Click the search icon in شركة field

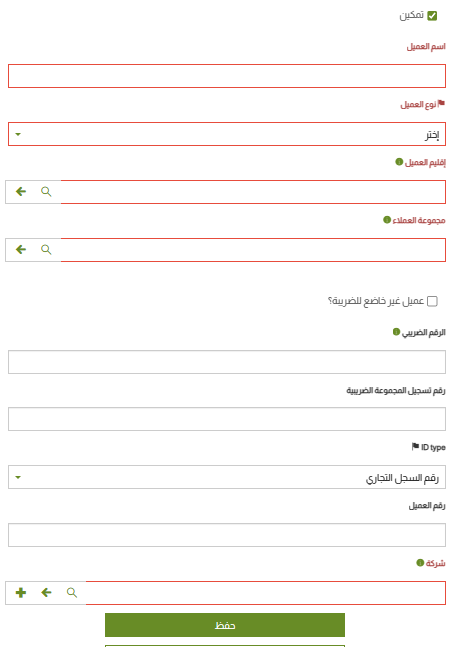tap(72, 593)
